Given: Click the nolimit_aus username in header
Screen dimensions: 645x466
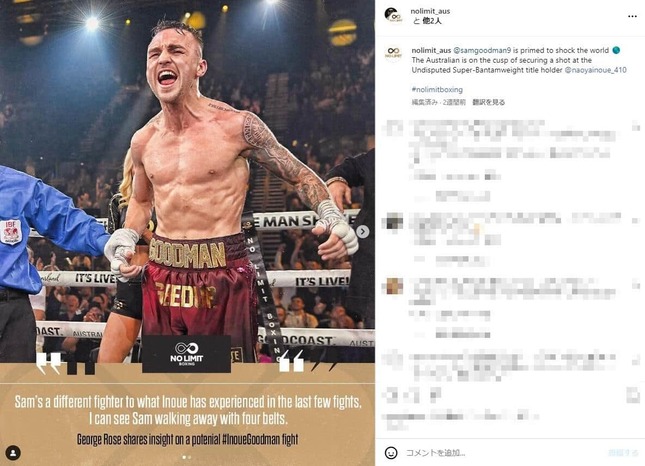Looking at the screenshot, I should tap(430, 11).
